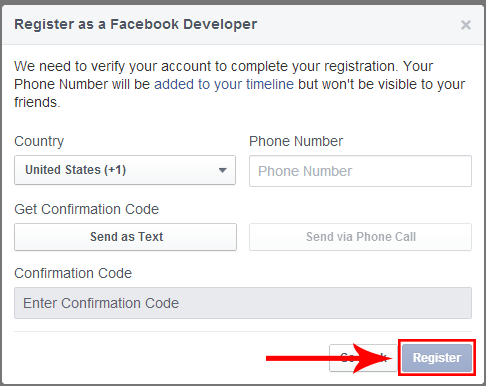Click the blue Register button

point(437,358)
